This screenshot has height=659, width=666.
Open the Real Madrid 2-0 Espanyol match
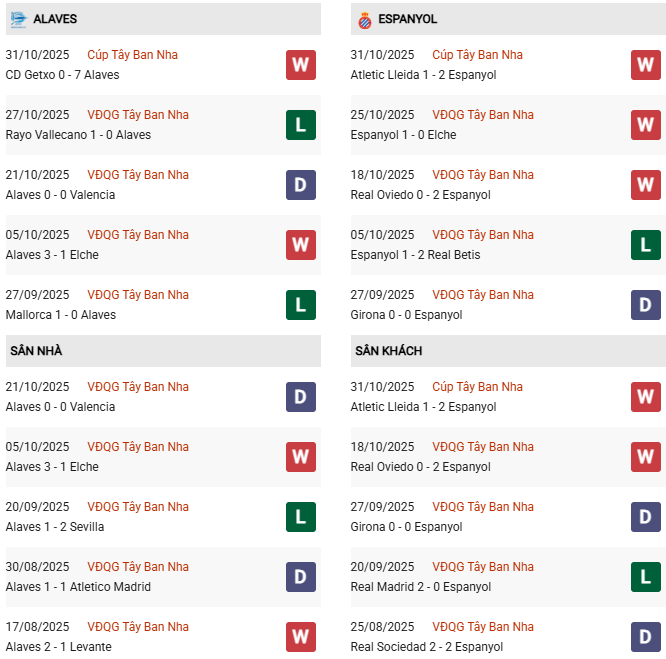[420, 587]
